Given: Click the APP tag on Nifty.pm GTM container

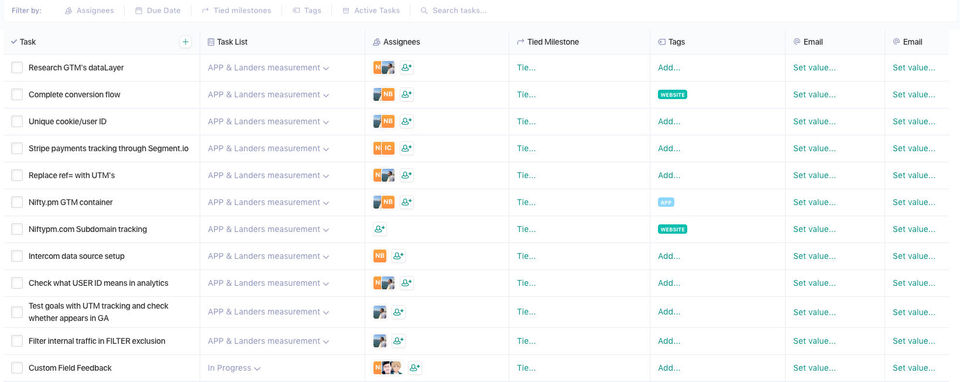Looking at the screenshot, I should click(x=666, y=202).
